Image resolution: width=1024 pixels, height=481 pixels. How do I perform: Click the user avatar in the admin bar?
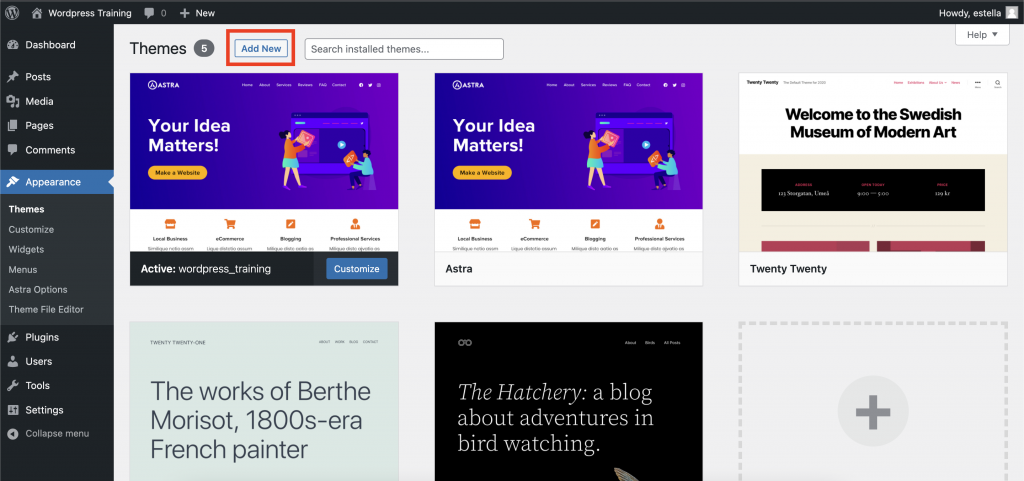click(1012, 12)
